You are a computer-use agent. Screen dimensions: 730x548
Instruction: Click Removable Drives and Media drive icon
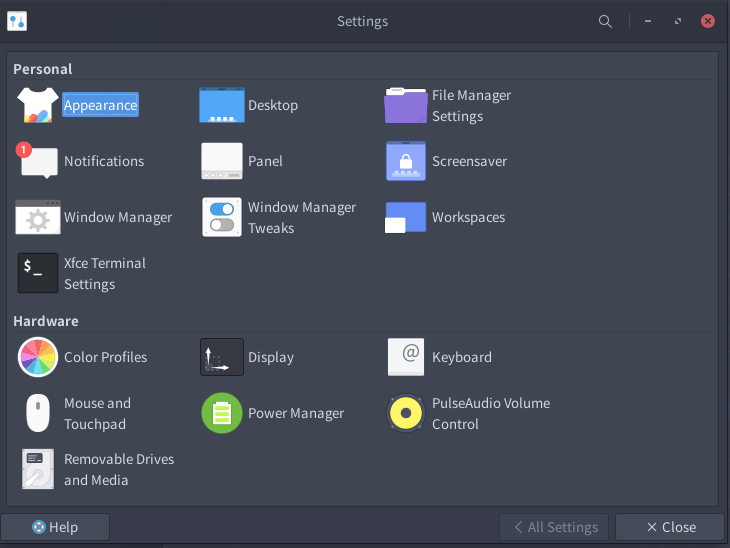click(38, 469)
